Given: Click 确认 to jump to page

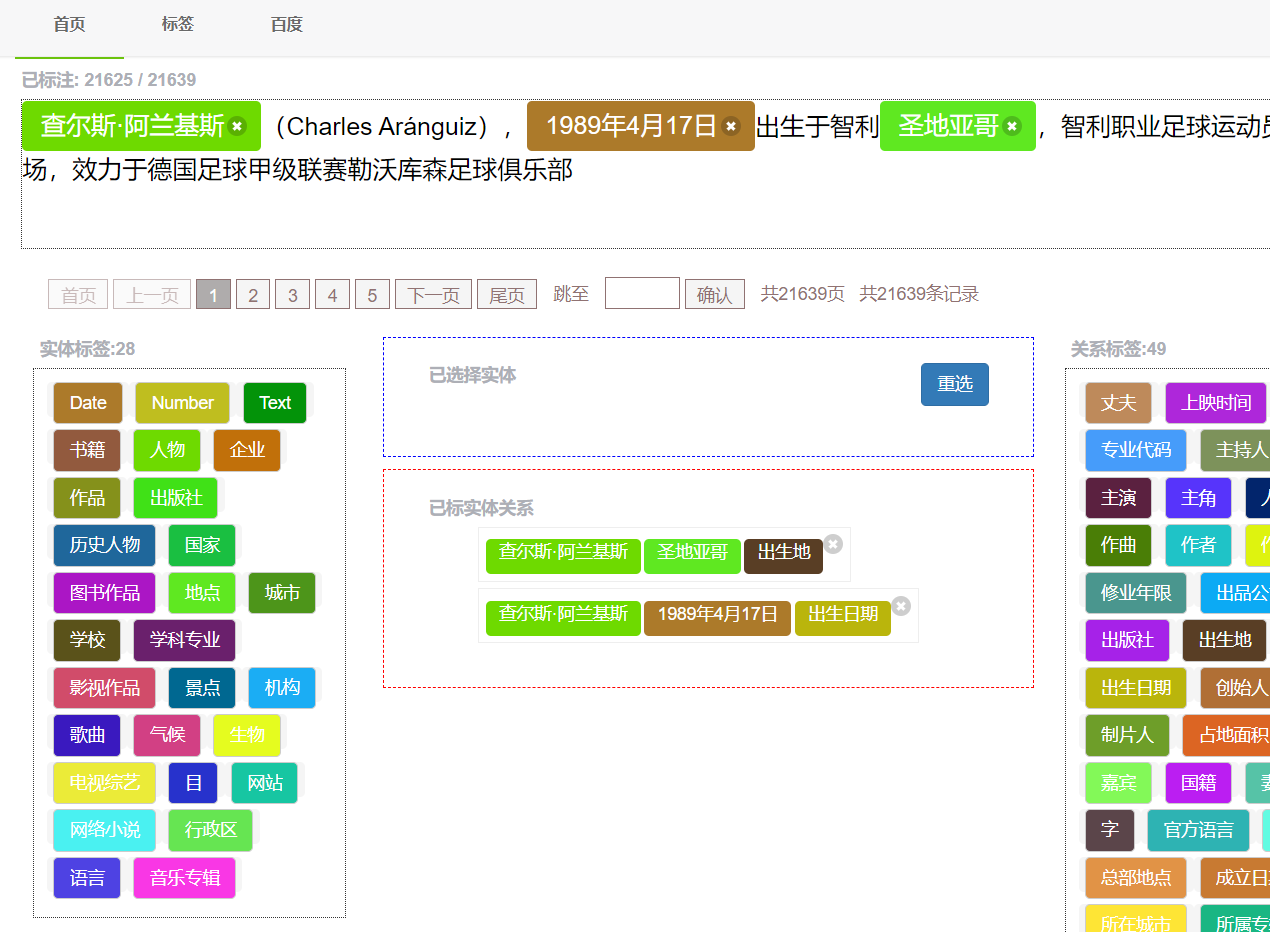Looking at the screenshot, I should 714,294.
